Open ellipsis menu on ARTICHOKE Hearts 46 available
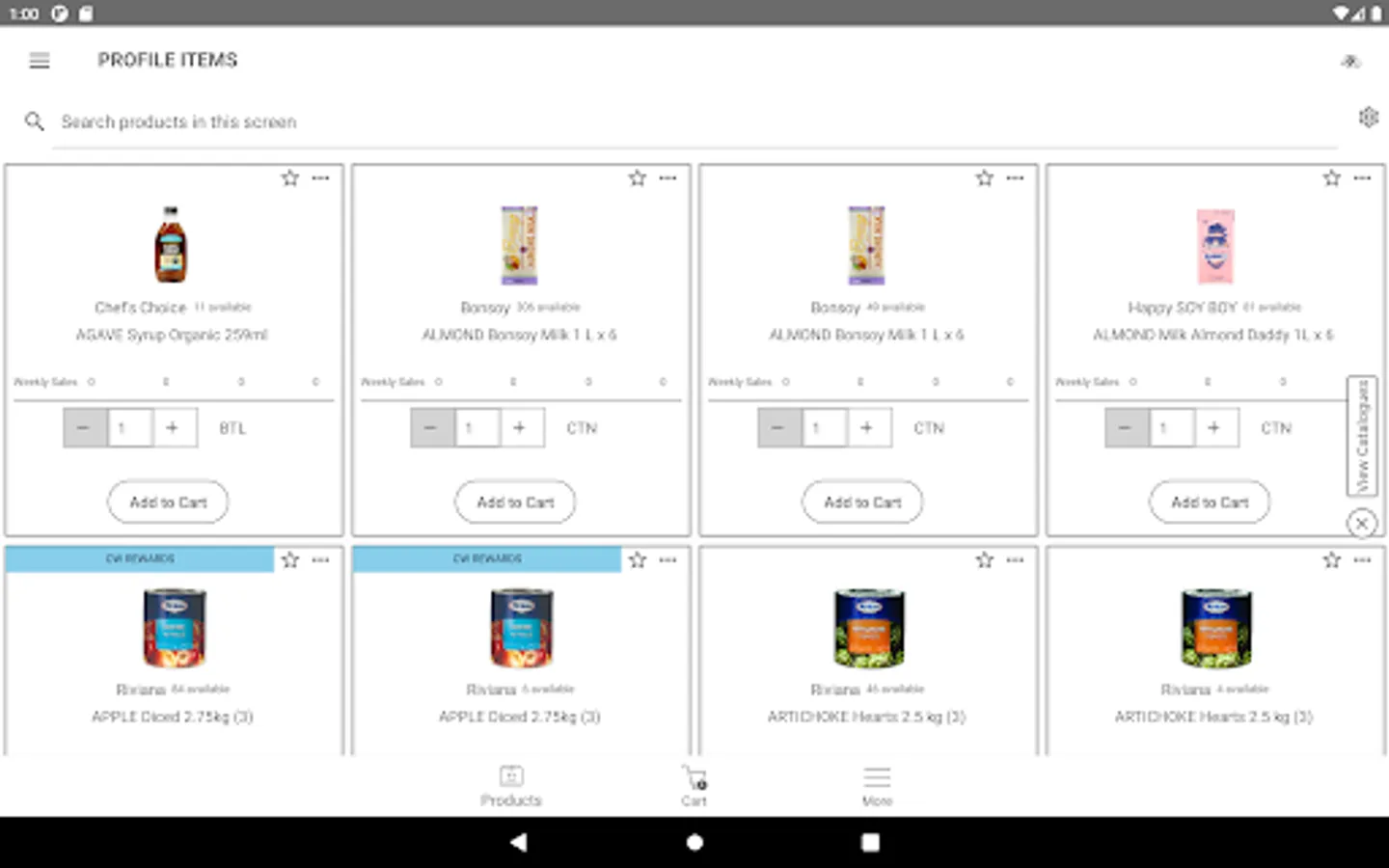 (1016, 559)
